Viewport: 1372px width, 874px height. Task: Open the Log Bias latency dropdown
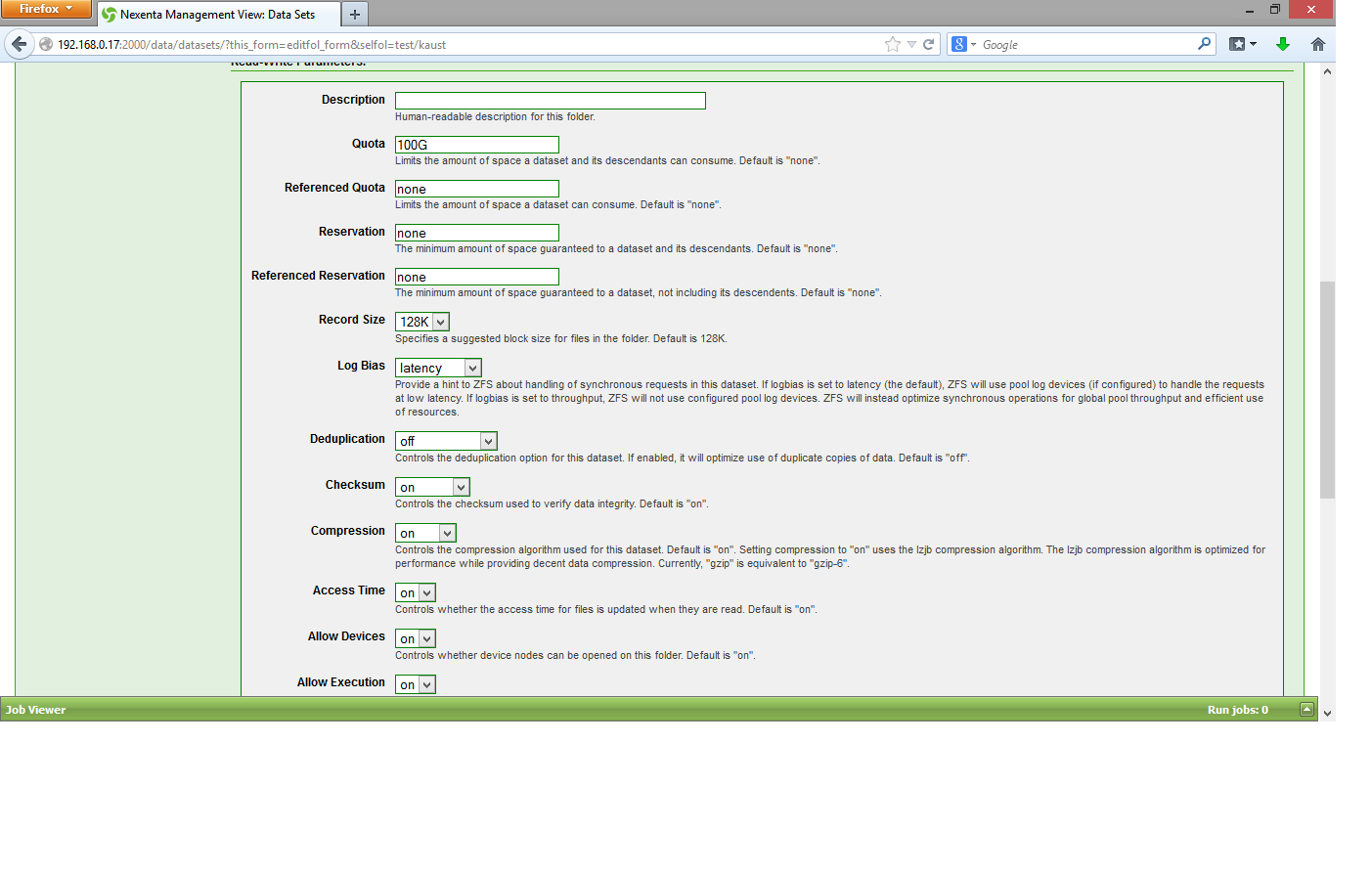[439, 368]
